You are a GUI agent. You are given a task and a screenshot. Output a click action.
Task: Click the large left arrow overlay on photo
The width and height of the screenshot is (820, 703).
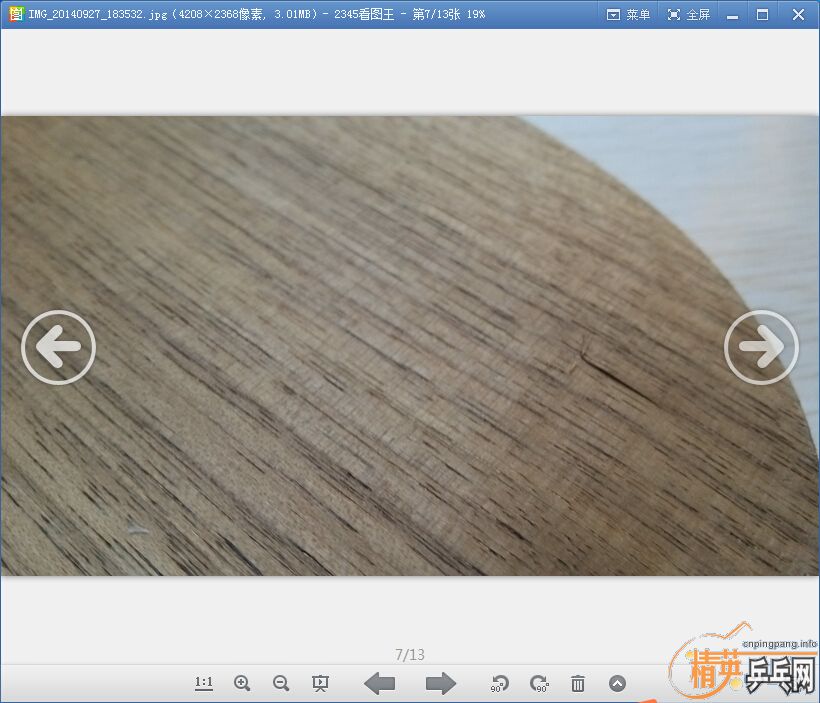pyautogui.click(x=58, y=348)
